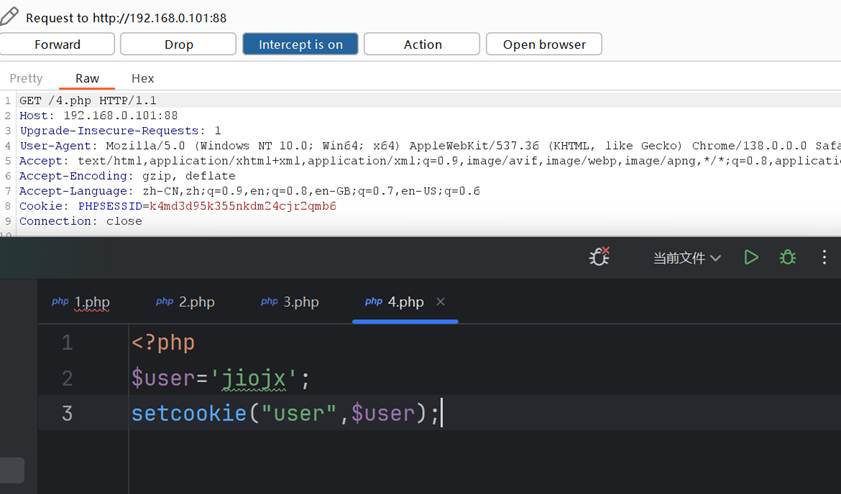This screenshot has height=494, width=841.
Task: Click the php file icon on 2.php tab
Action: coord(164,301)
